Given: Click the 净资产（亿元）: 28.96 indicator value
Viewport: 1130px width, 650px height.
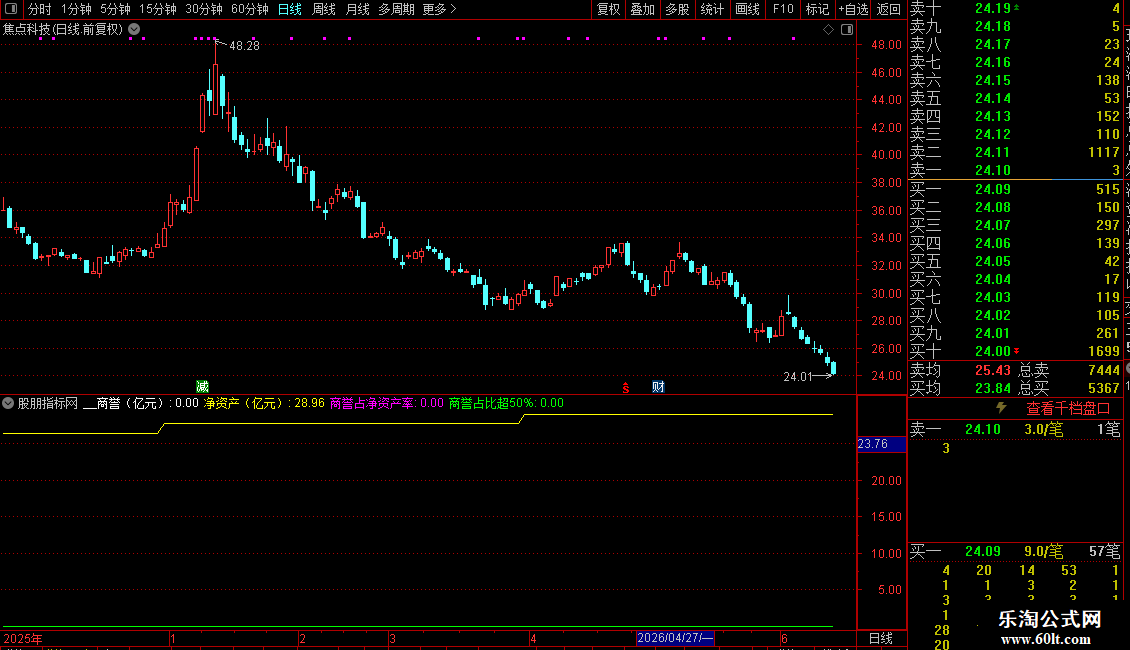Looking at the screenshot, I should click(264, 403).
